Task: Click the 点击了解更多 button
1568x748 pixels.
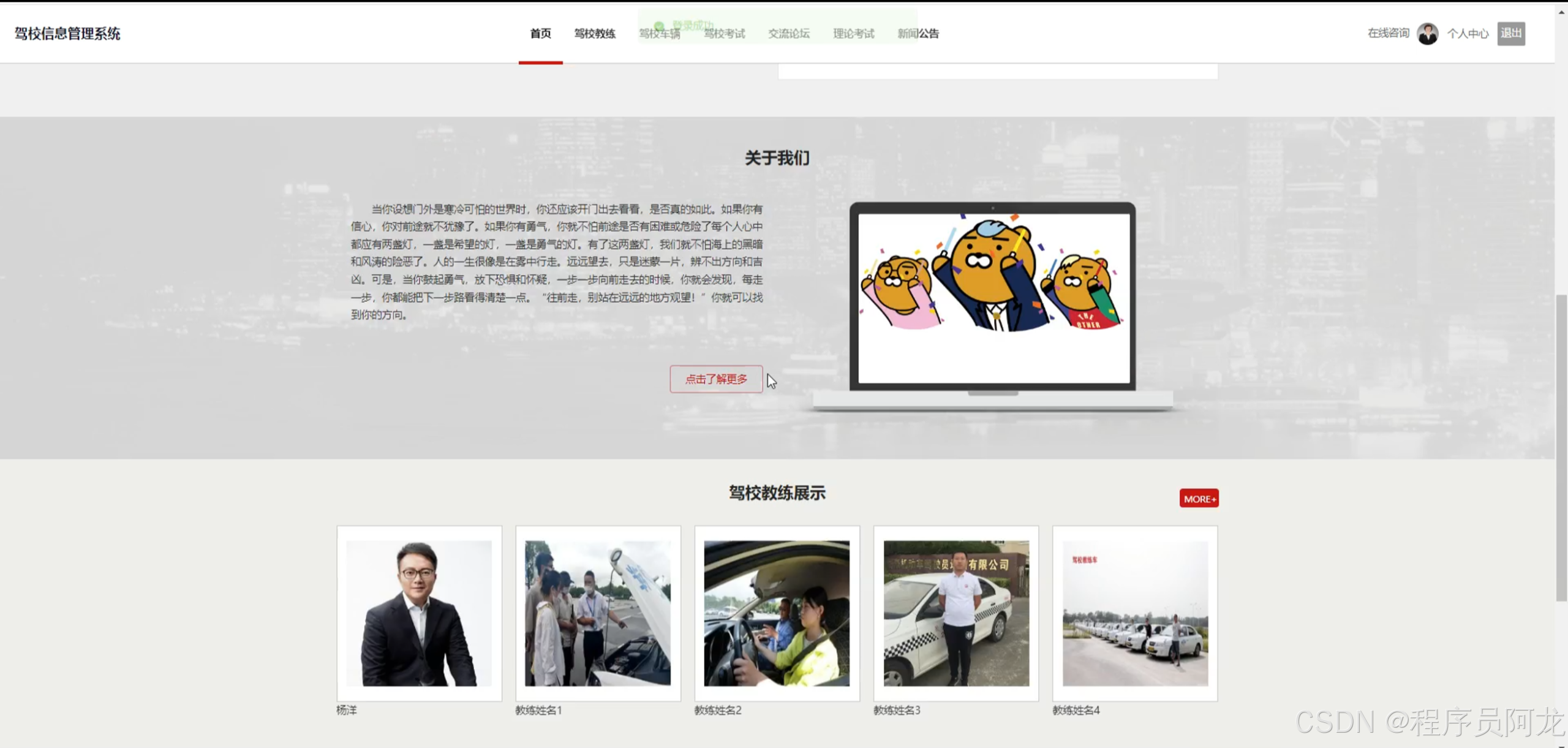Action: [715, 379]
